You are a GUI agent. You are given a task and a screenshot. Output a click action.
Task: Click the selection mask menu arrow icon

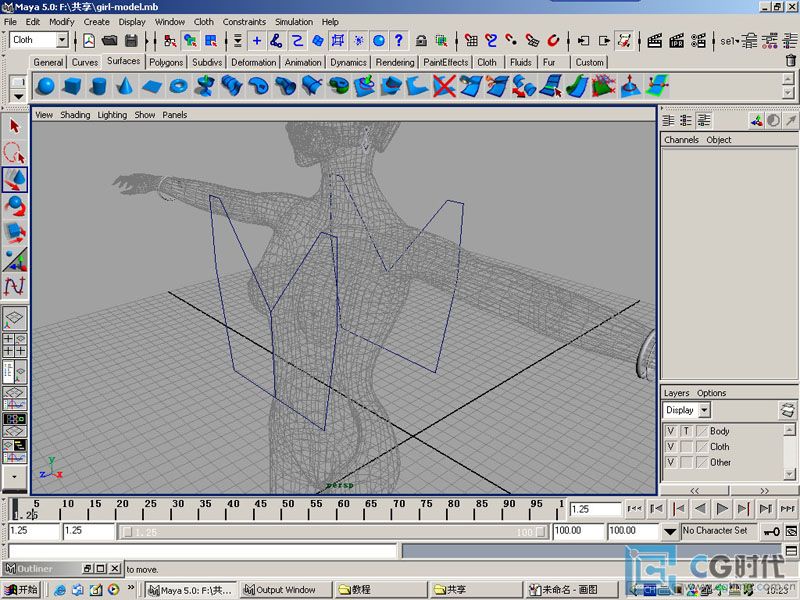[238, 40]
